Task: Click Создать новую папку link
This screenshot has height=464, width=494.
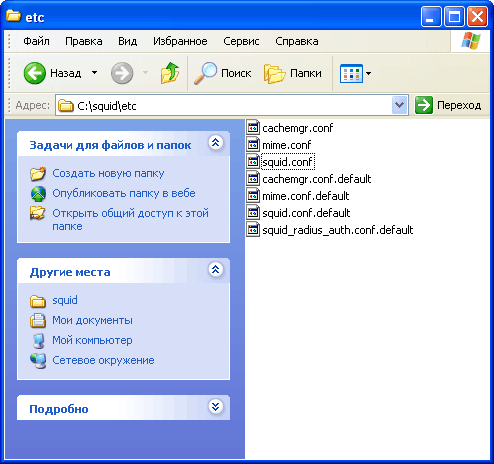Action: [x=108, y=173]
